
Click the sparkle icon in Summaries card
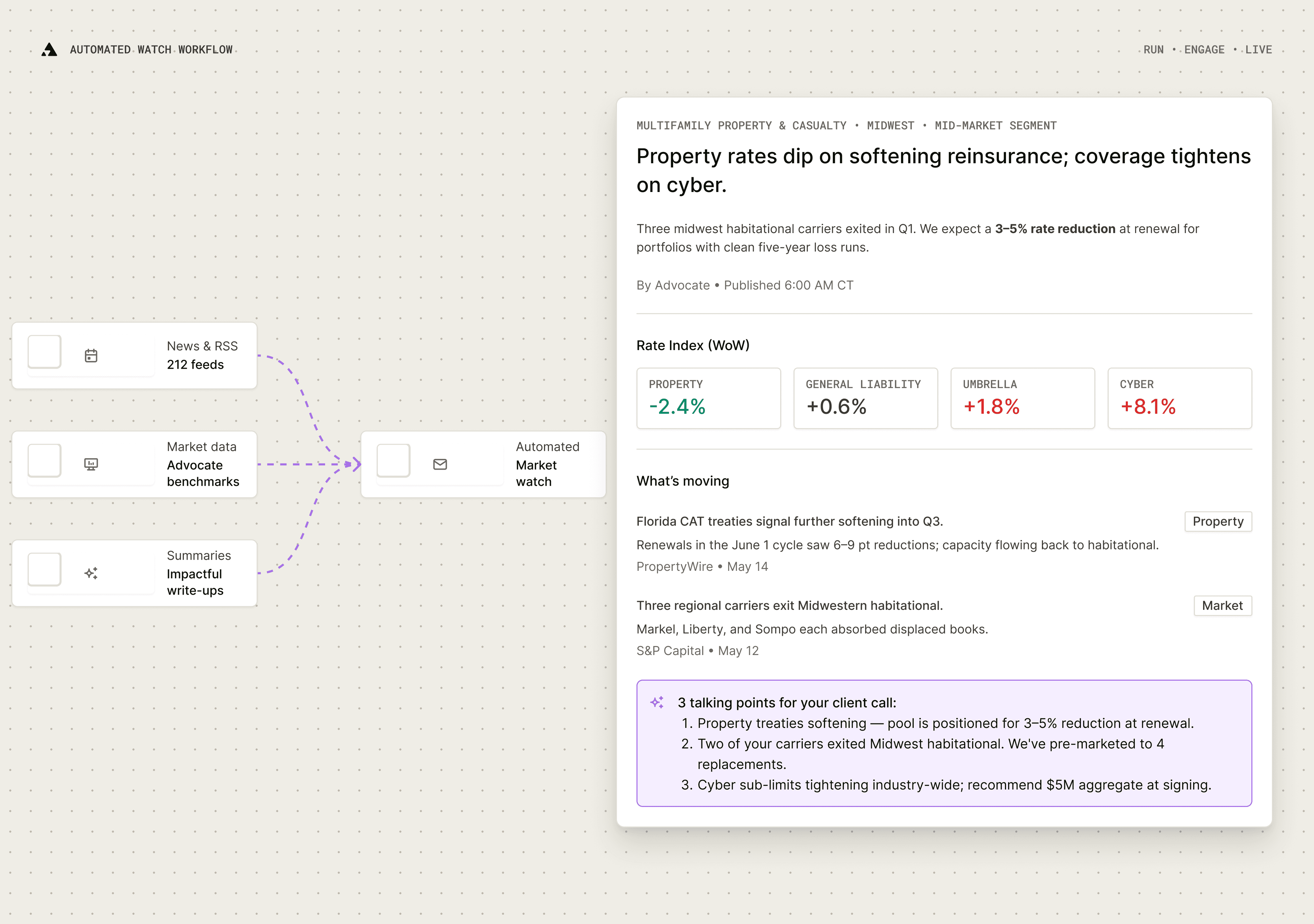pos(91,573)
